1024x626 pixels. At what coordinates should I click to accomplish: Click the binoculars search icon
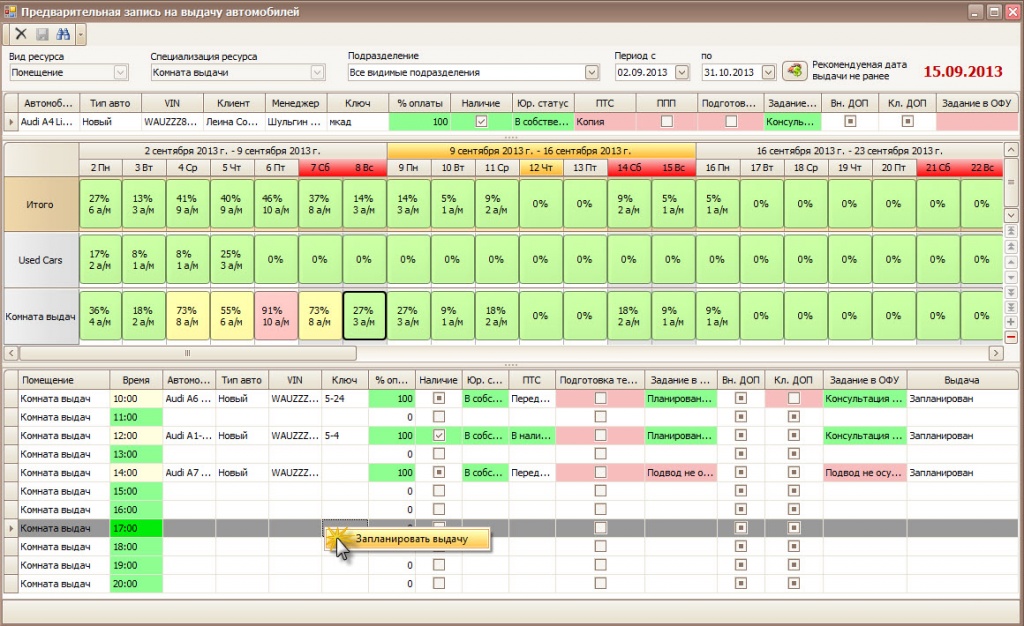[62, 34]
